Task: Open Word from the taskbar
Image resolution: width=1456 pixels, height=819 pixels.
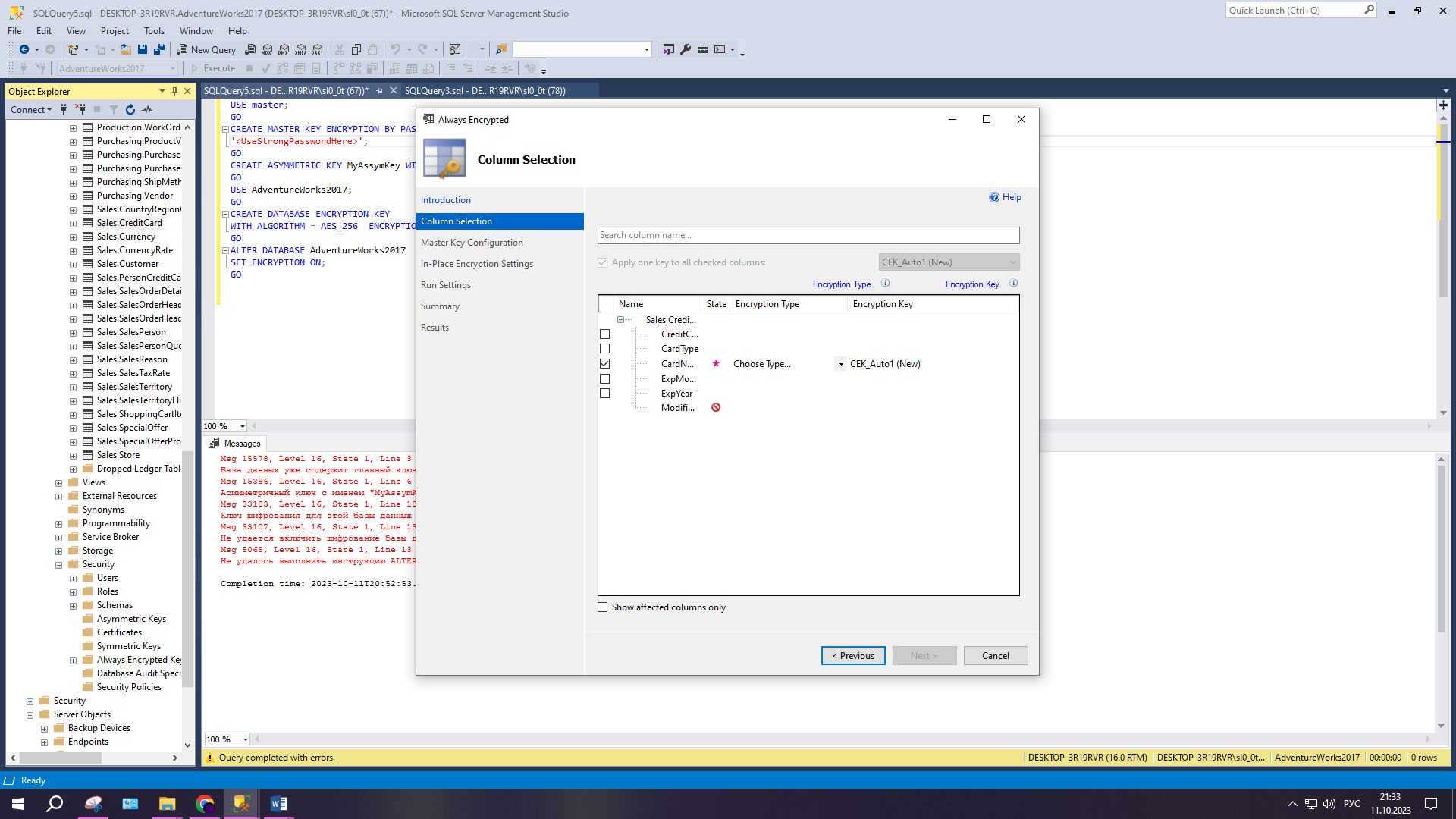Action: coord(278,804)
